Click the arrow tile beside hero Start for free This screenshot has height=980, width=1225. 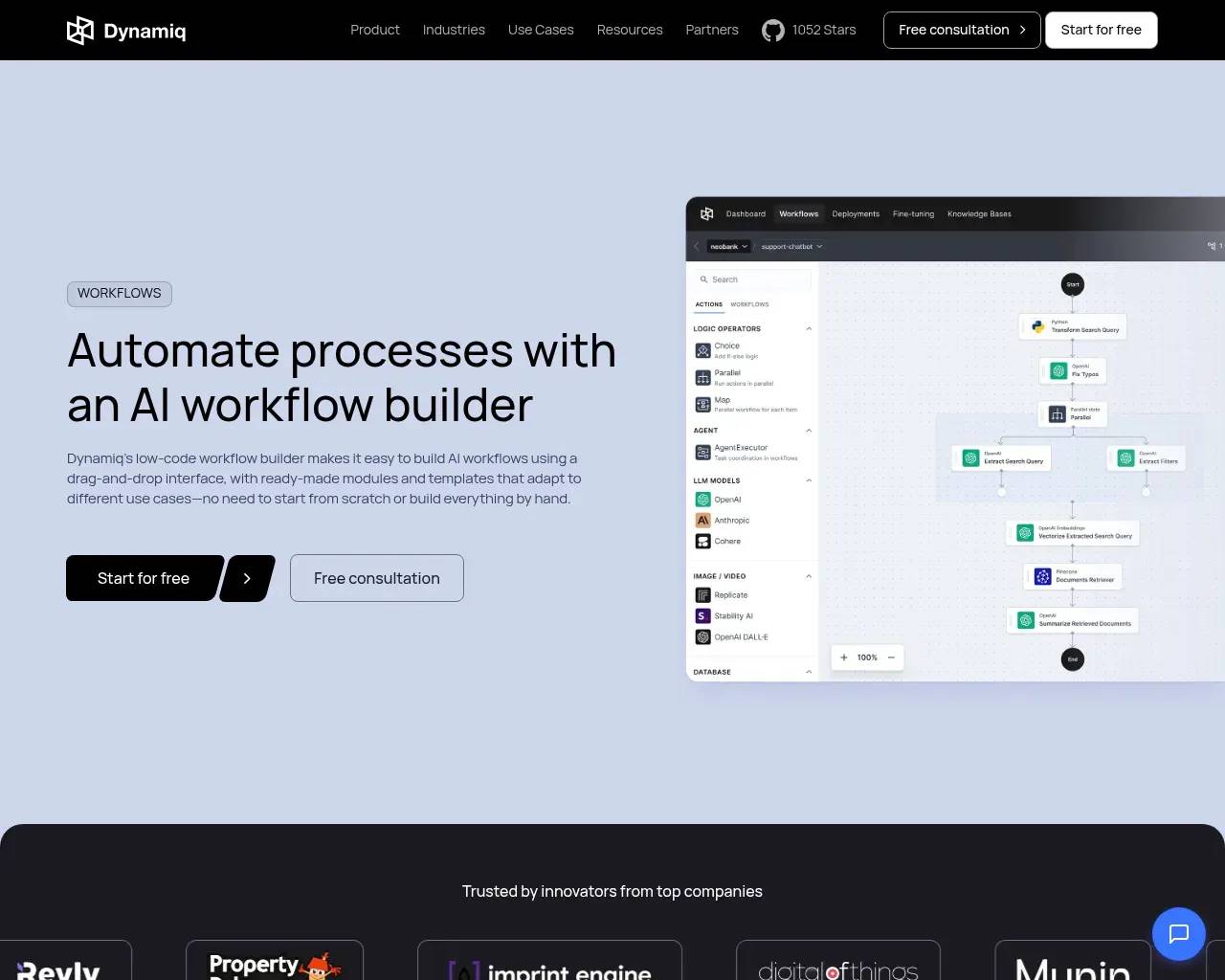tap(247, 578)
